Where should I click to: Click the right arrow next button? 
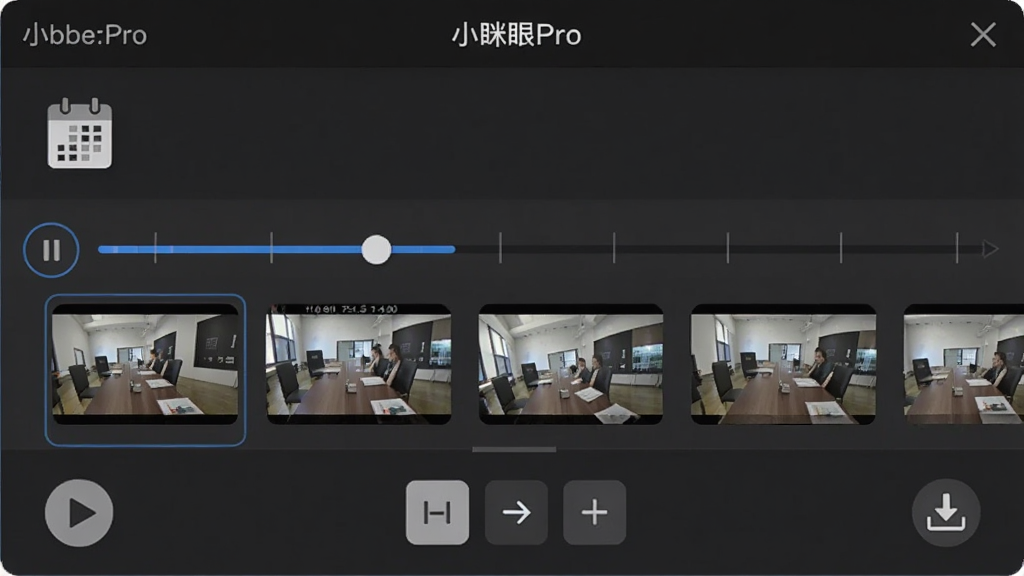click(516, 513)
